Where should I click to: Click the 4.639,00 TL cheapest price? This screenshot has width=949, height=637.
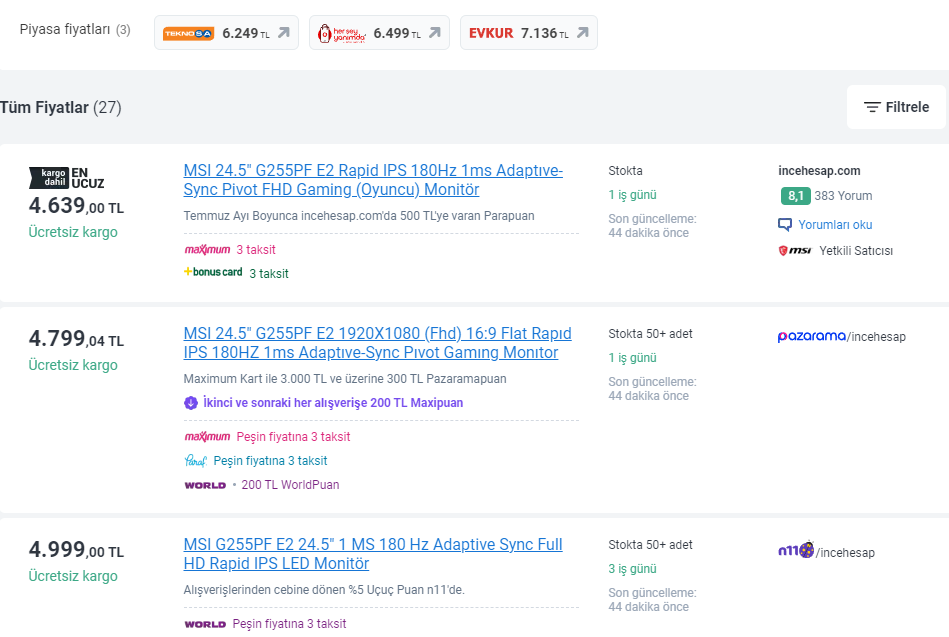[76, 206]
